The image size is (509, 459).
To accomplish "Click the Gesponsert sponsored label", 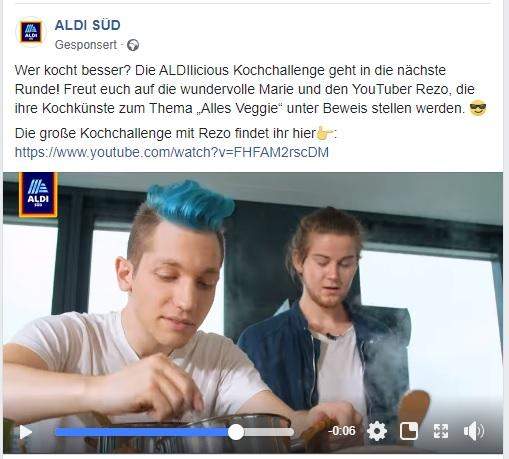I will point(86,45).
